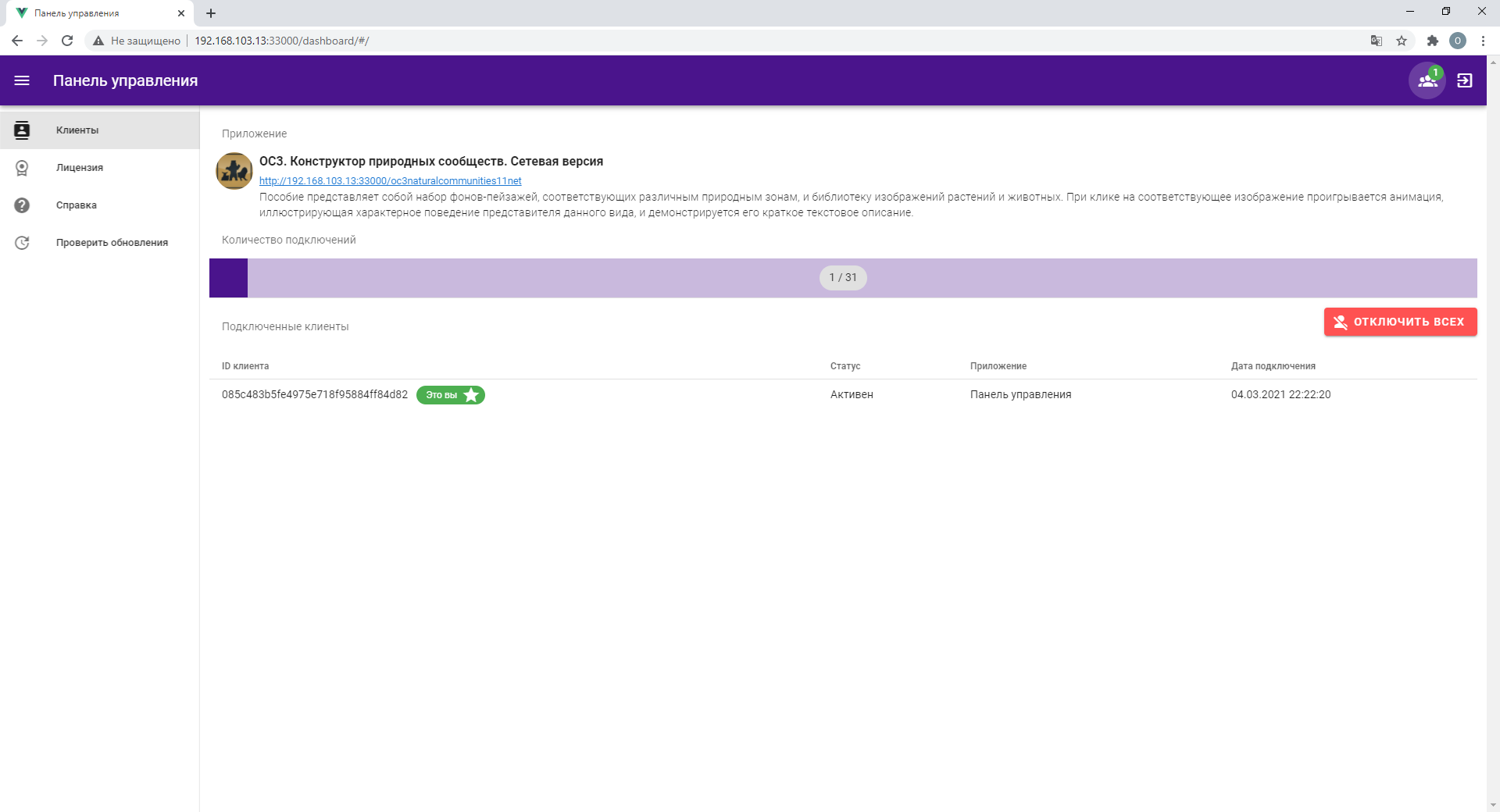Click the application logo thumbnail
The height and width of the screenshot is (812, 1500).
coord(234,171)
